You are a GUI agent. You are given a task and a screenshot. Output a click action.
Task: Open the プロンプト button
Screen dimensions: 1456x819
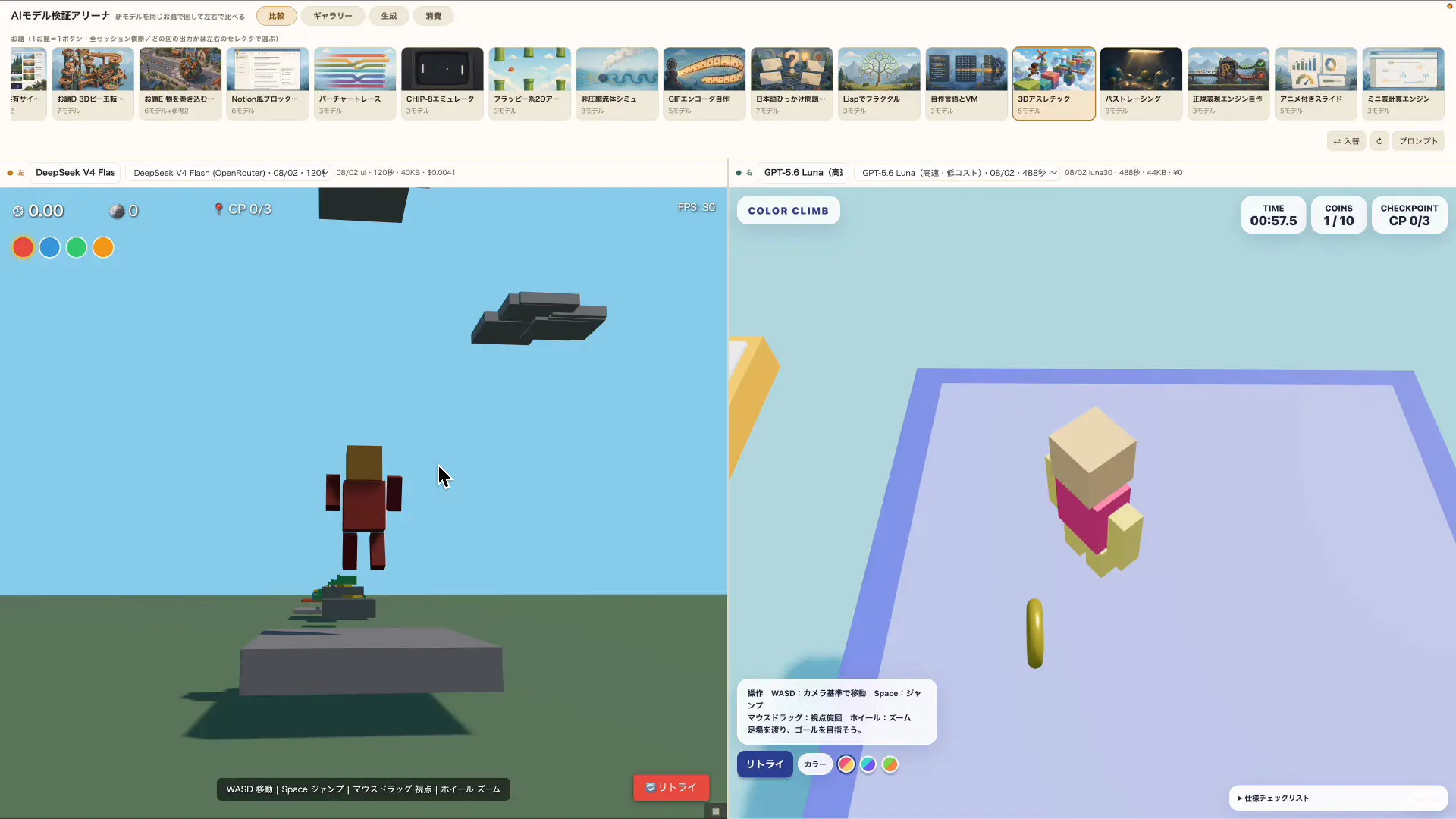(1419, 141)
